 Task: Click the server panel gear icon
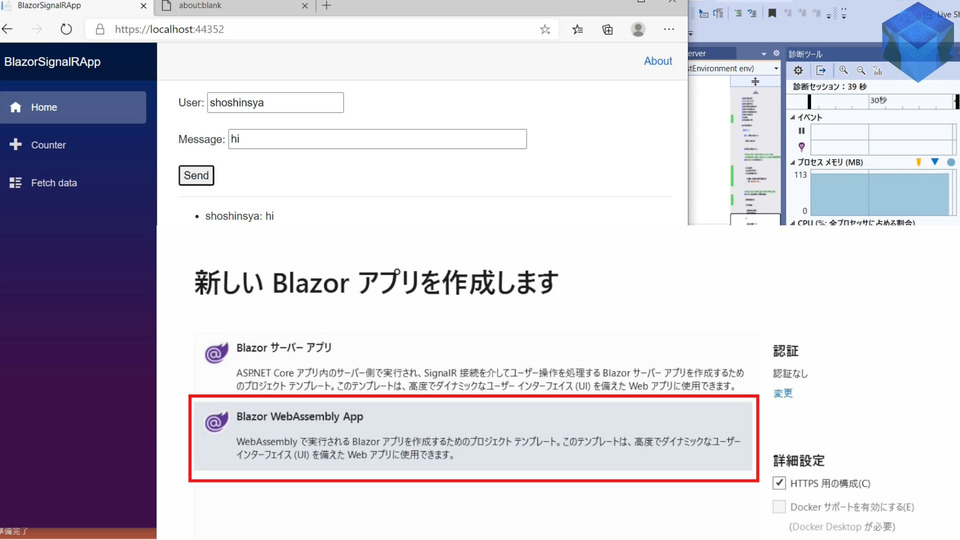click(776, 53)
